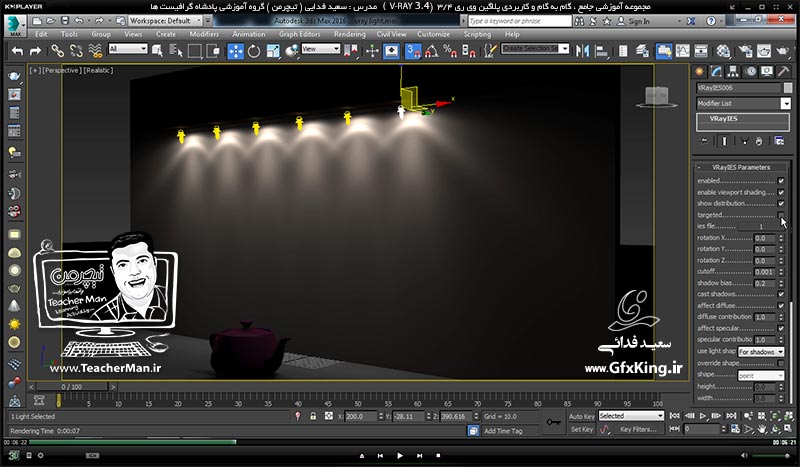Toggle the 'targeted' checkbox
Viewport: 800px width, 467px height.
[781, 215]
